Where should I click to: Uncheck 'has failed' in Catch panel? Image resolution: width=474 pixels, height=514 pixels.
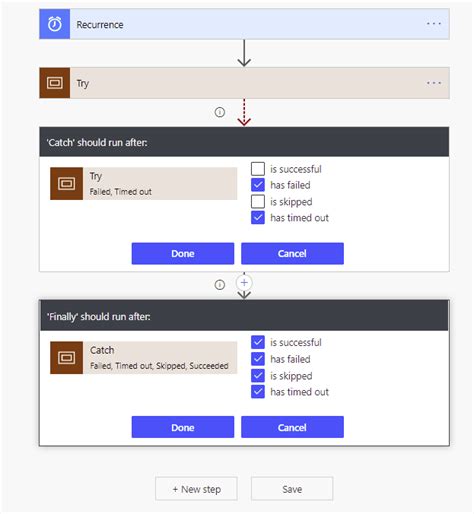pyautogui.click(x=258, y=185)
